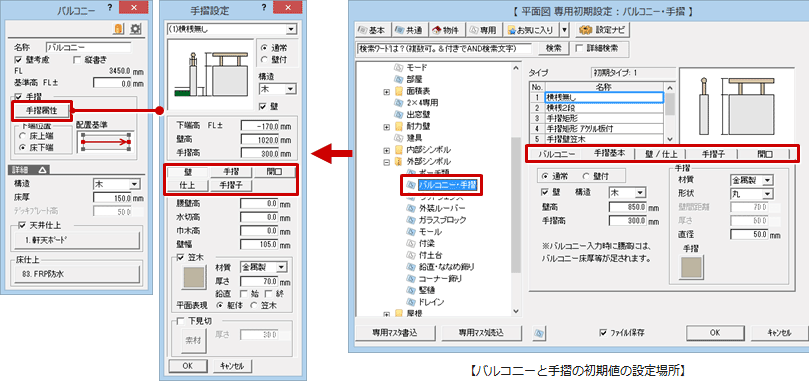The image size is (809, 388).
Task: Open the 形状 丸 dropdown
Action: [752, 194]
